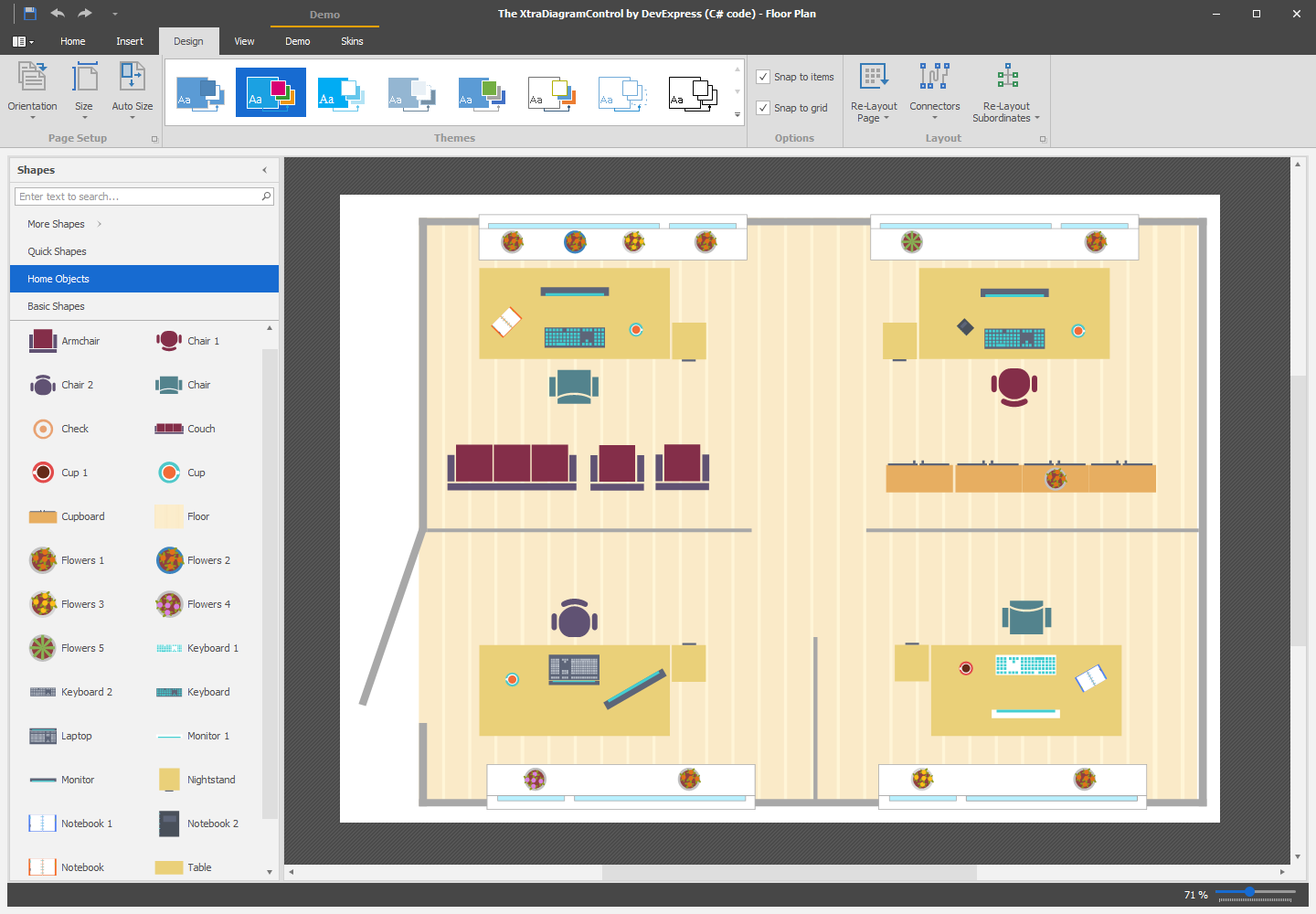The height and width of the screenshot is (914, 1316).
Task: Select the Armchair shape
Action: tap(43, 341)
